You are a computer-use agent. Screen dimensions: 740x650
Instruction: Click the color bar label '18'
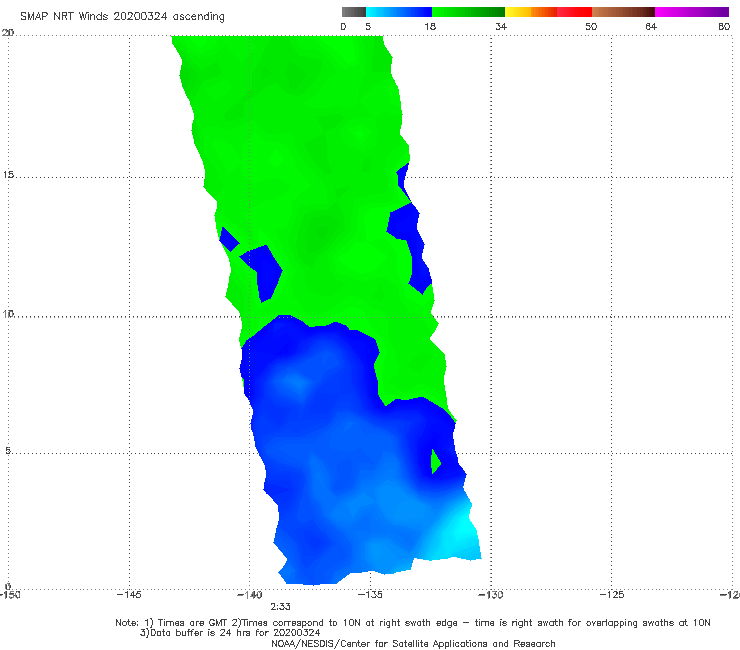(430, 27)
